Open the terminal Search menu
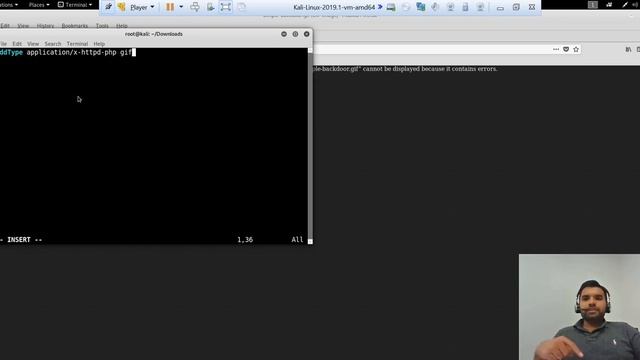 point(53,44)
